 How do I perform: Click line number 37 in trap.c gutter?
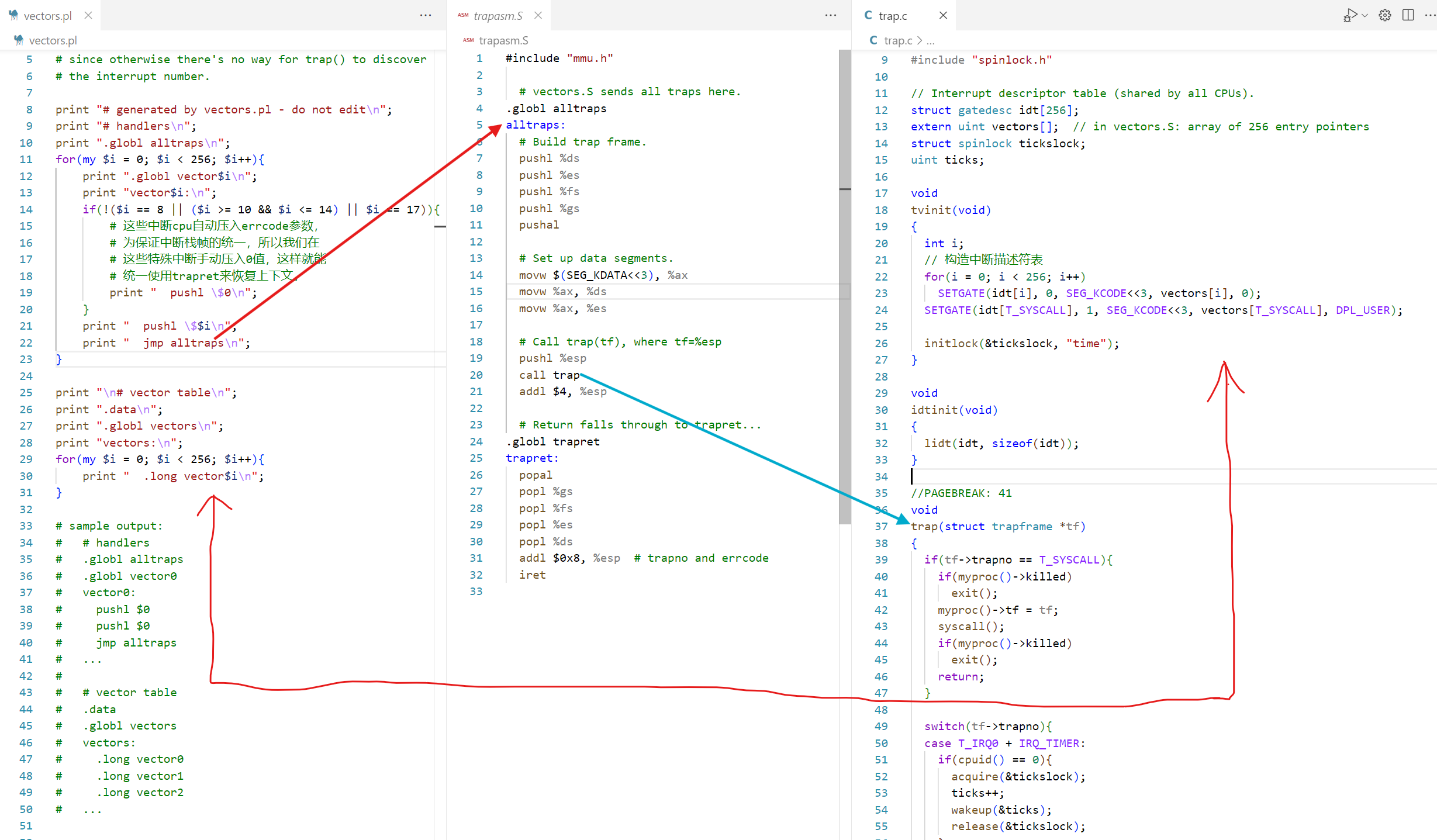click(x=881, y=526)
